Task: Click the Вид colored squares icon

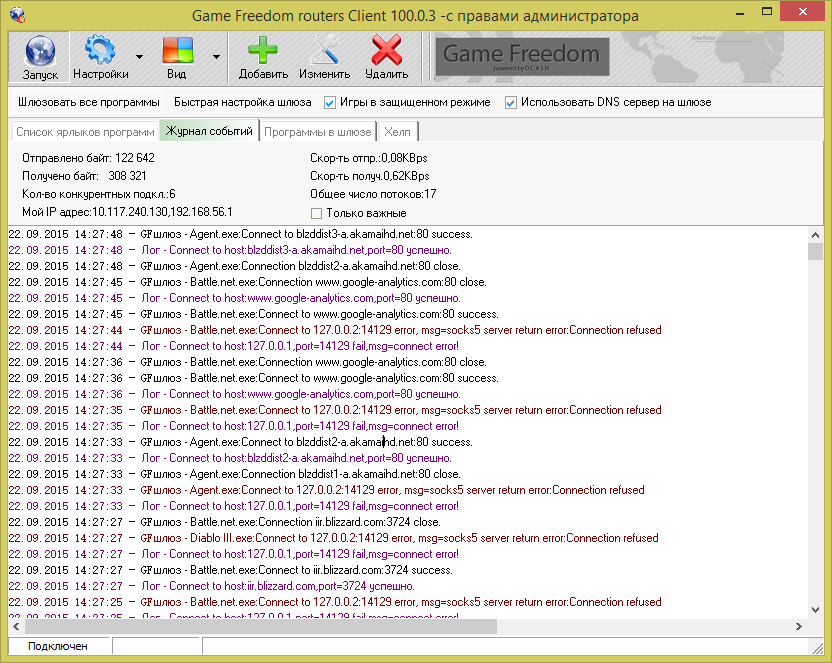Action: (177, 50)
